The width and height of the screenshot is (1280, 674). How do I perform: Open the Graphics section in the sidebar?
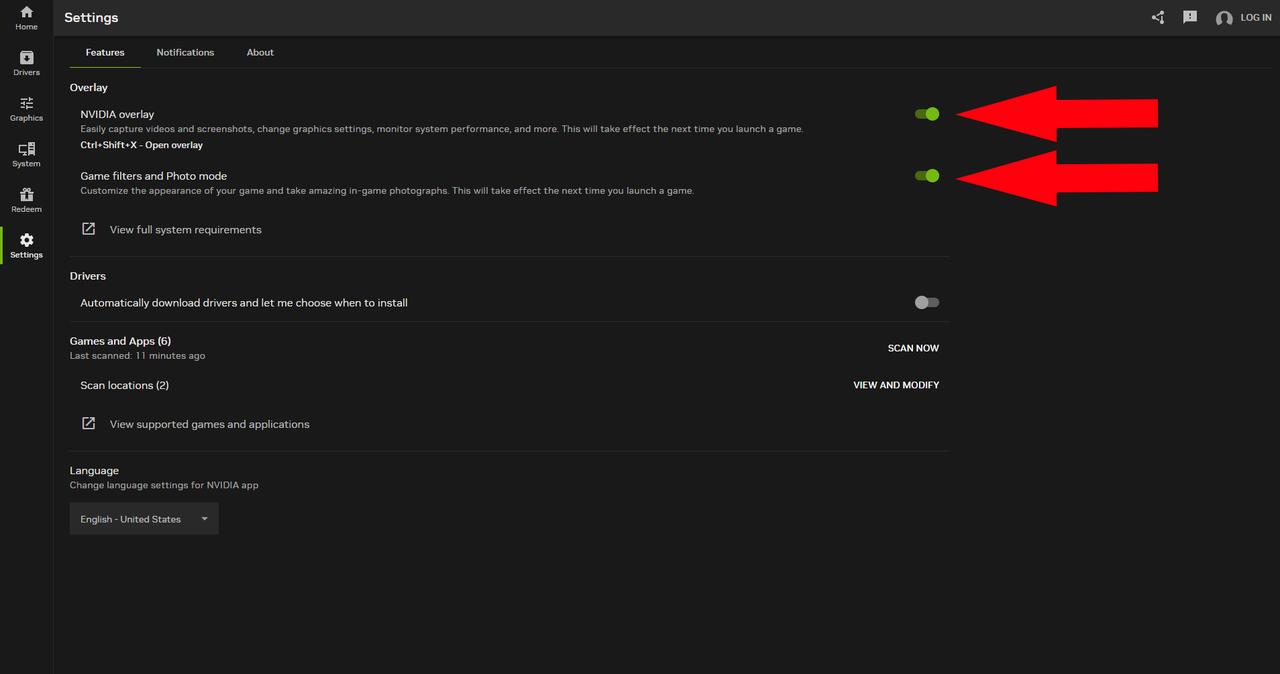point(26,109)
